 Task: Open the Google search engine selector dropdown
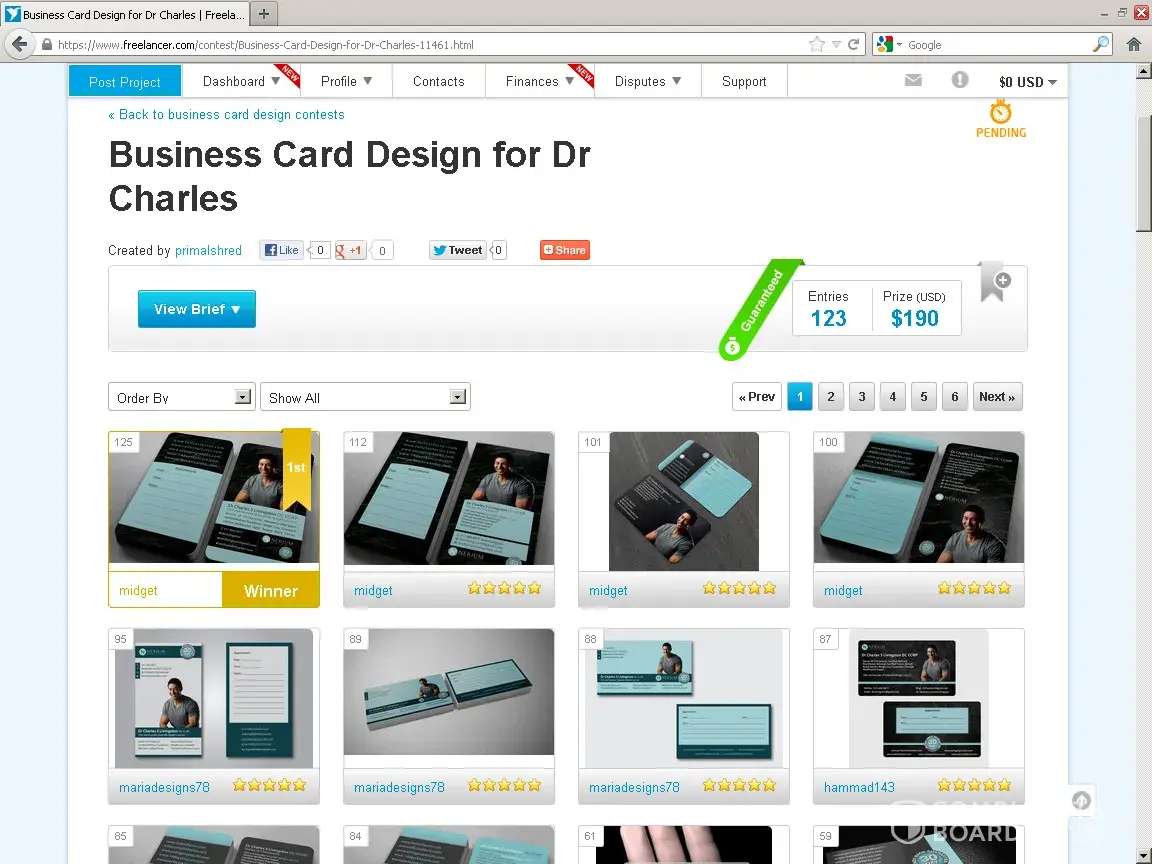888,44
